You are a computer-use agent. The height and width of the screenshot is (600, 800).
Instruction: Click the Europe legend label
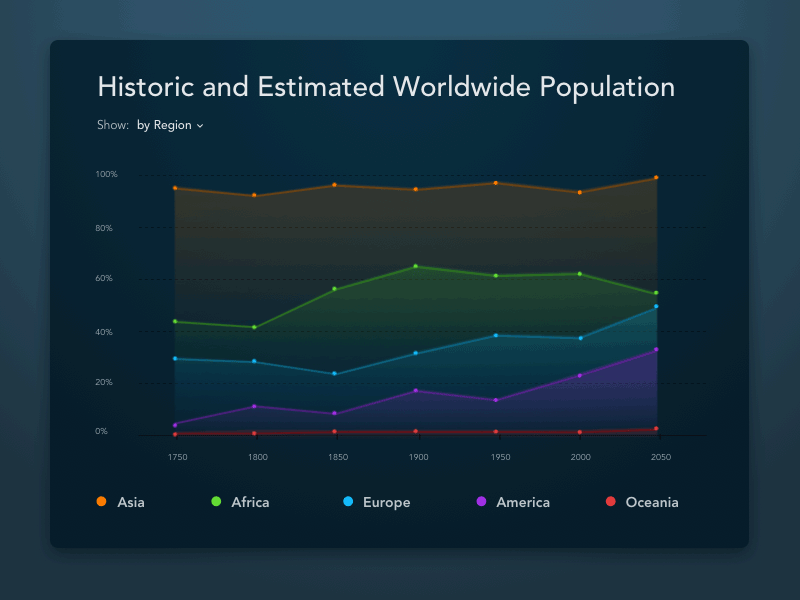387,502
